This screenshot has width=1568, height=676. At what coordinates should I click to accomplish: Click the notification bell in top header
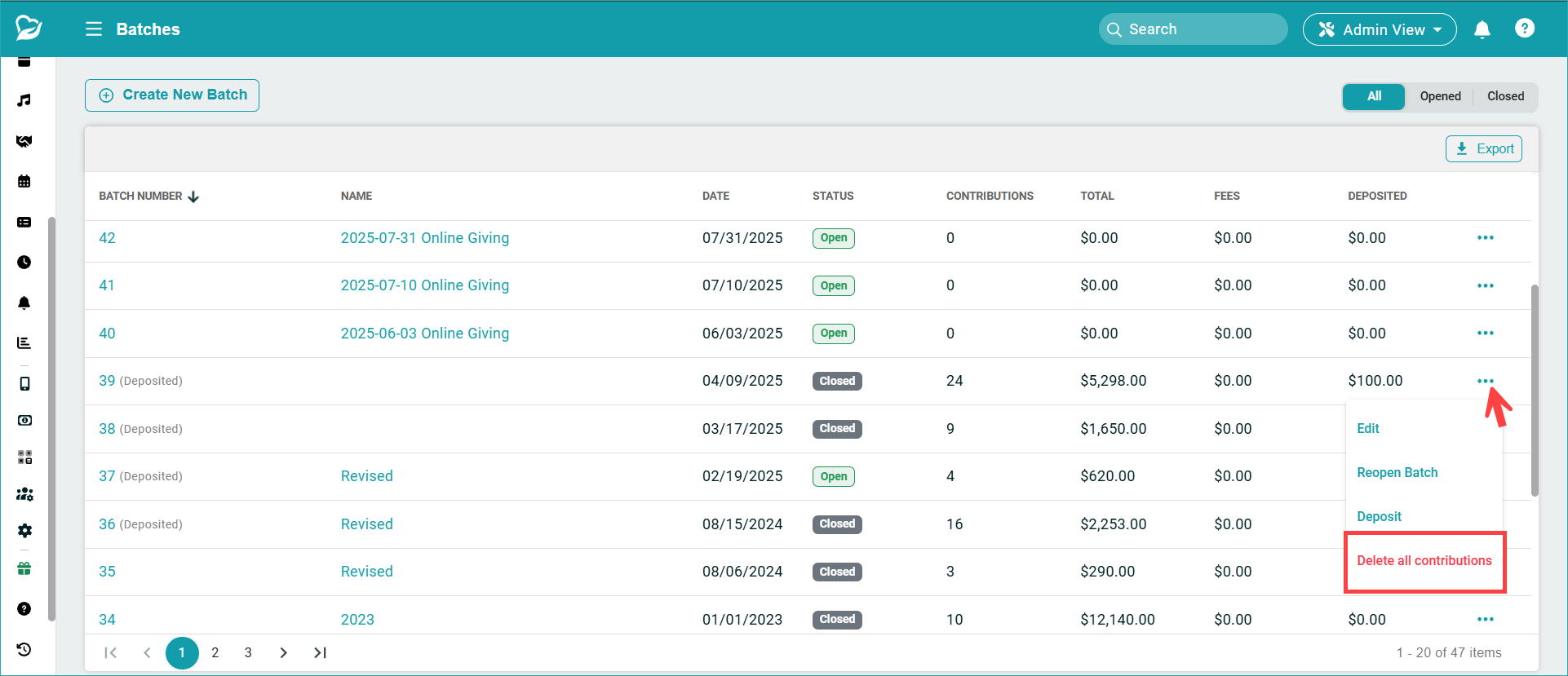[x=1482, y=29]
